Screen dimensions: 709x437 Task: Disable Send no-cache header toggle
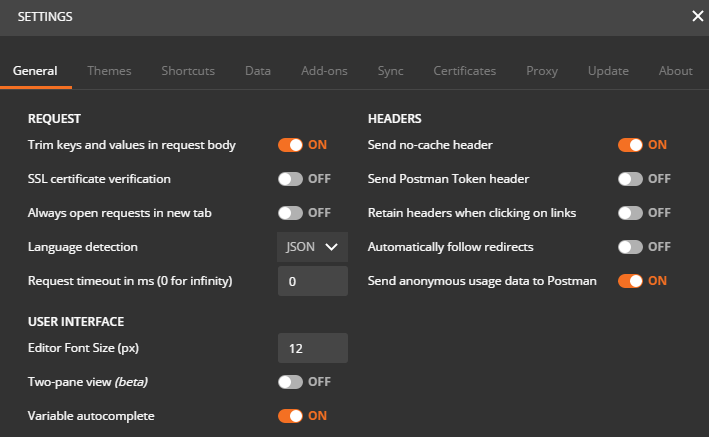630,145
